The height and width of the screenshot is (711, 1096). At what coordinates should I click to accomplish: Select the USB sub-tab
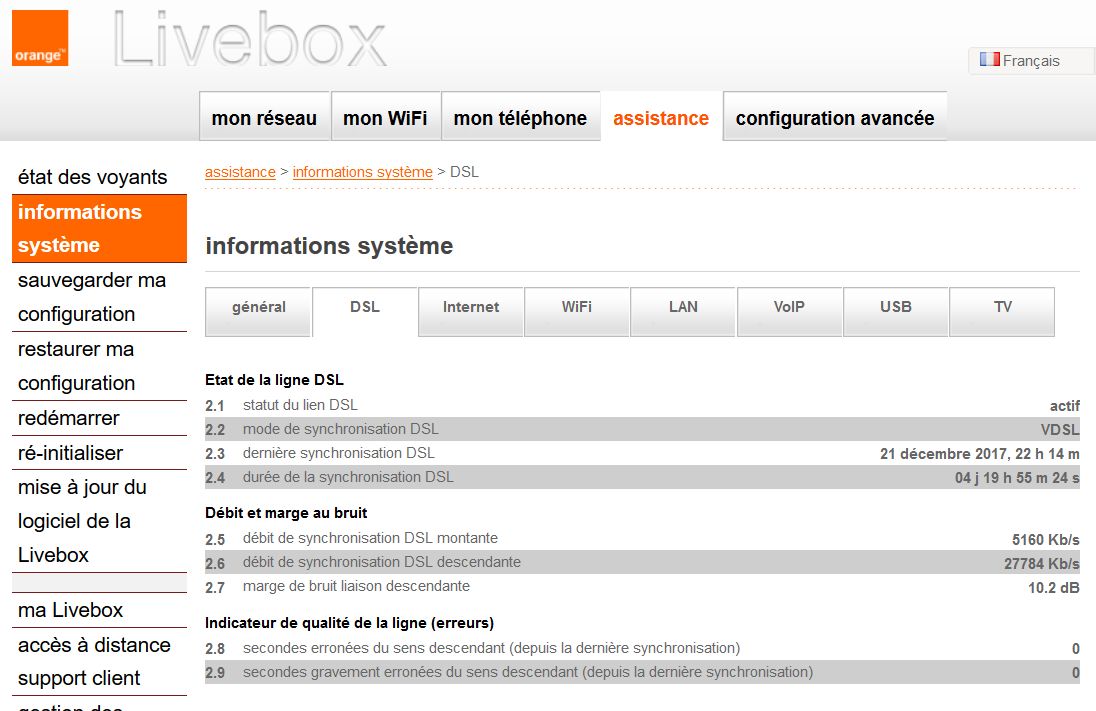pos(895,308)
